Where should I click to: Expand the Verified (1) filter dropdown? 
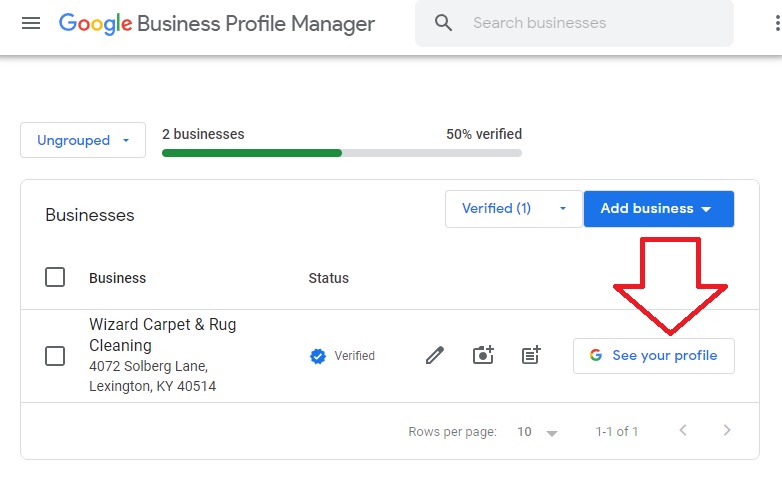tap(514, 209)
